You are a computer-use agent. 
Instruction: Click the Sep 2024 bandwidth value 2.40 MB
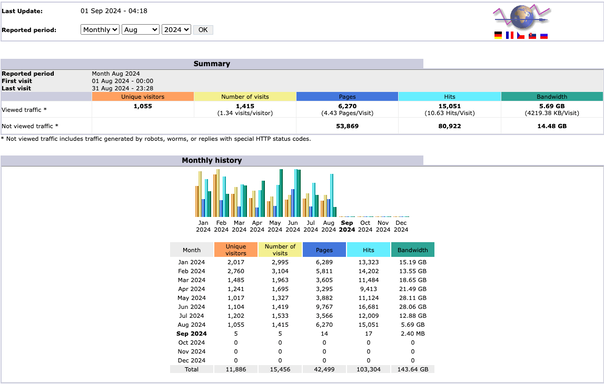pos(413,334)
